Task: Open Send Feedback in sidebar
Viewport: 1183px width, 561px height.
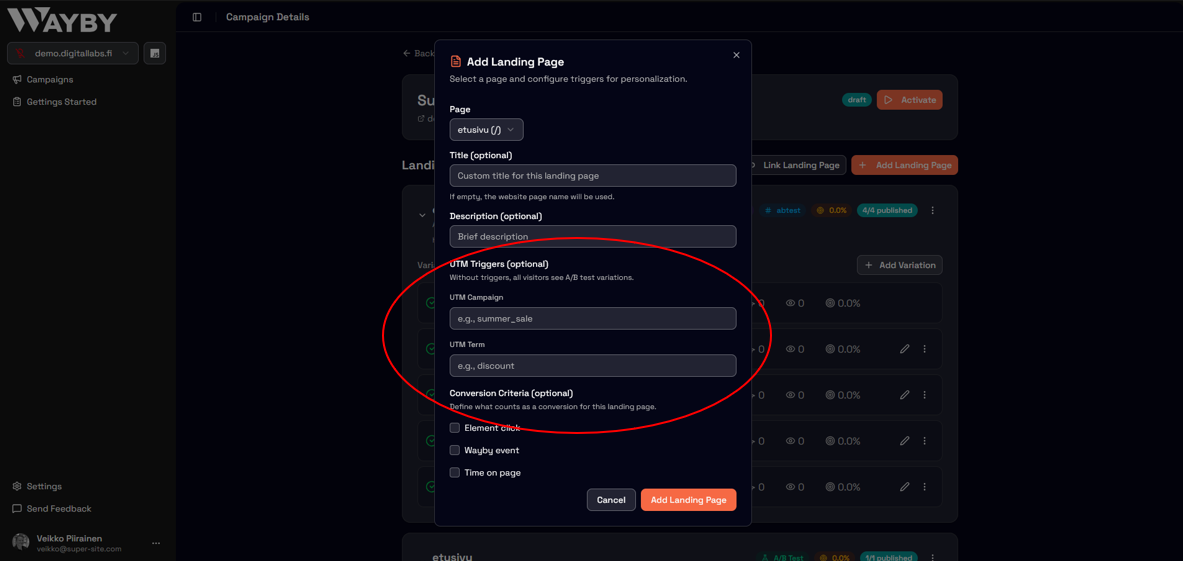Action: point(59,509)
